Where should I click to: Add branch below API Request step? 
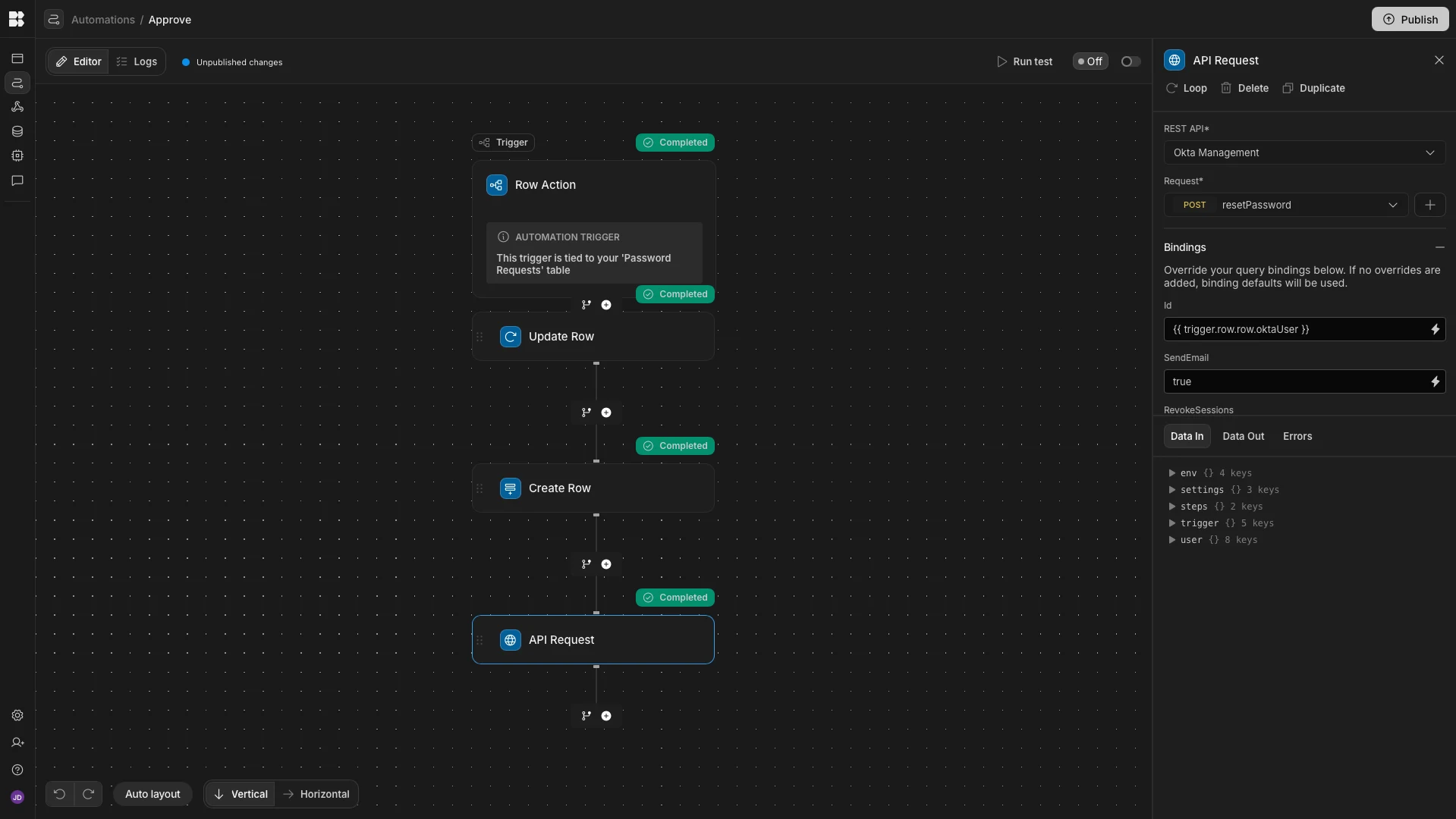coord(586,716)
